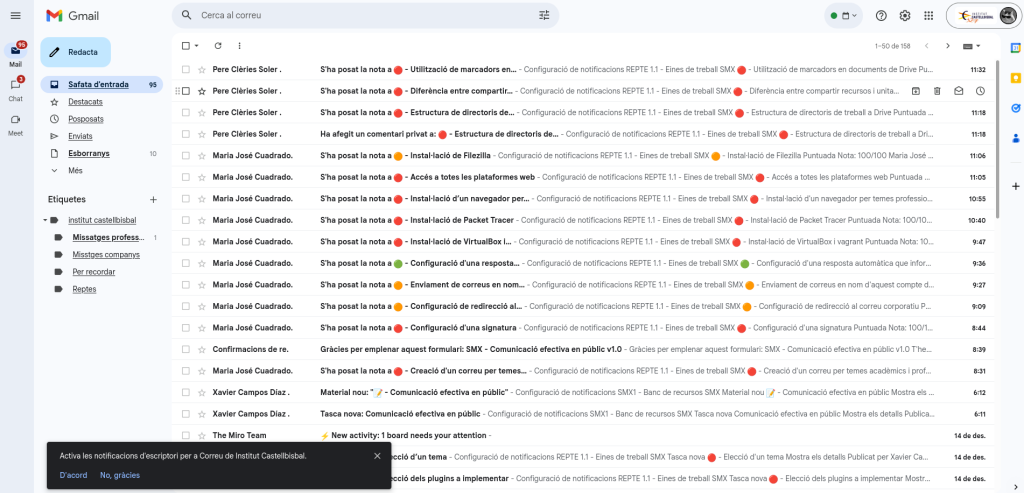Image resolution: width=1024 pixels, height=493 pixels.
Task: Star the Utilització de marcadors email
Action: [202, 69]
